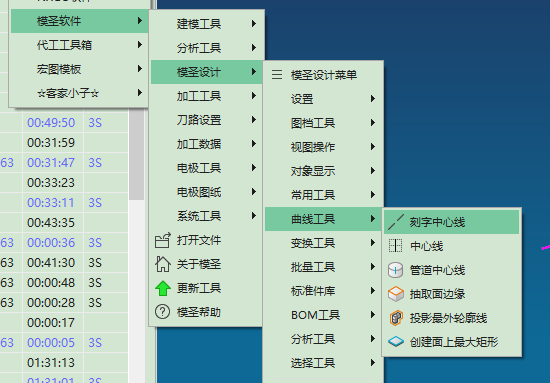Choose 抽取面边缘 menu item text
The height and width of the screenshot is (383, 550).
[x=437, y=294]
